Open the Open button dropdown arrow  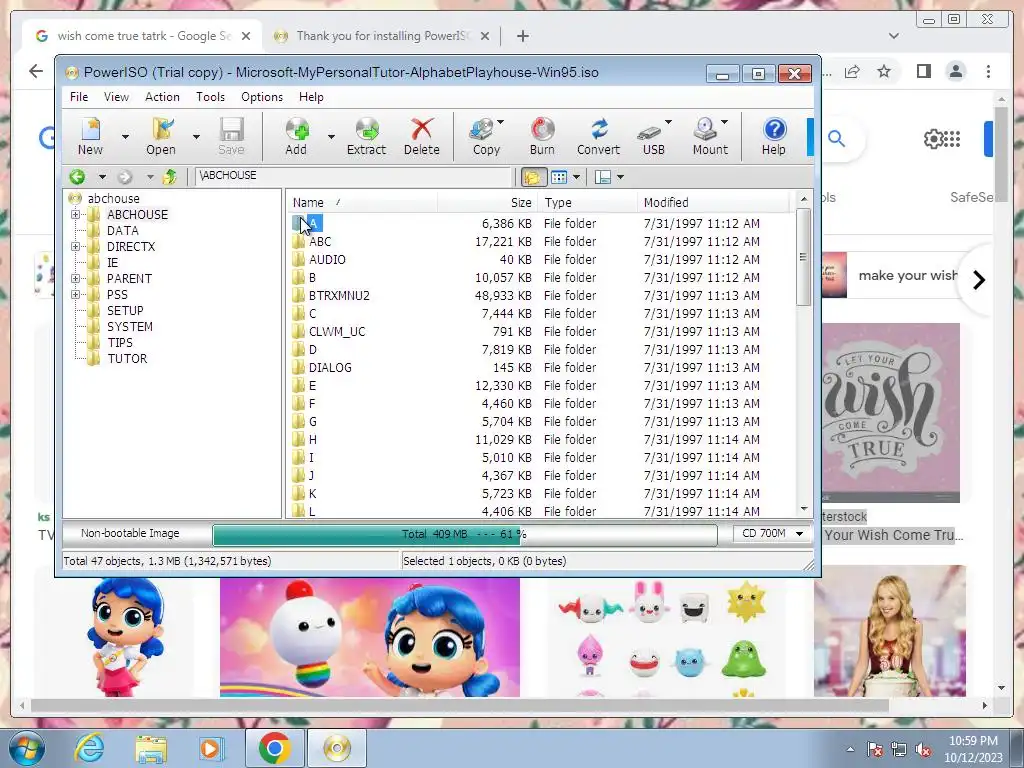[x=196, y=136]
